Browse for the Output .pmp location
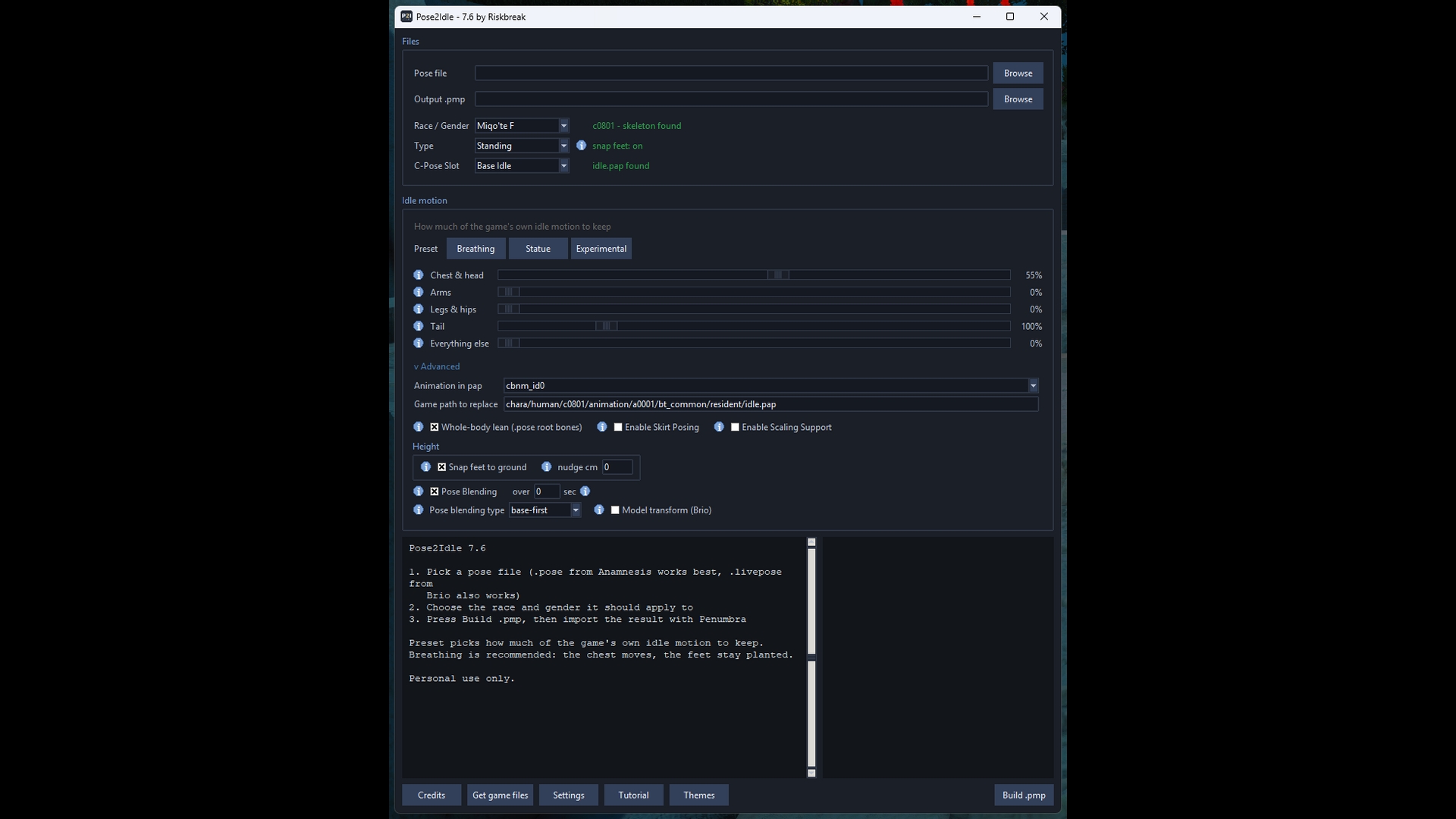 tap(1018, 99)
